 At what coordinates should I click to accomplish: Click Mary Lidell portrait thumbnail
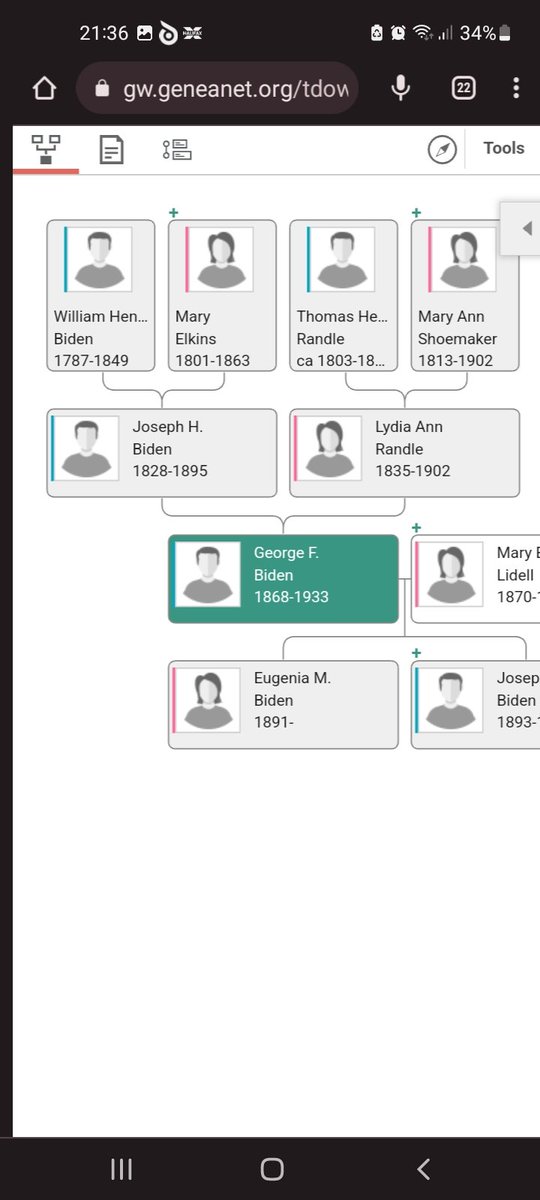pyautogui.click(x=451, y=574)
